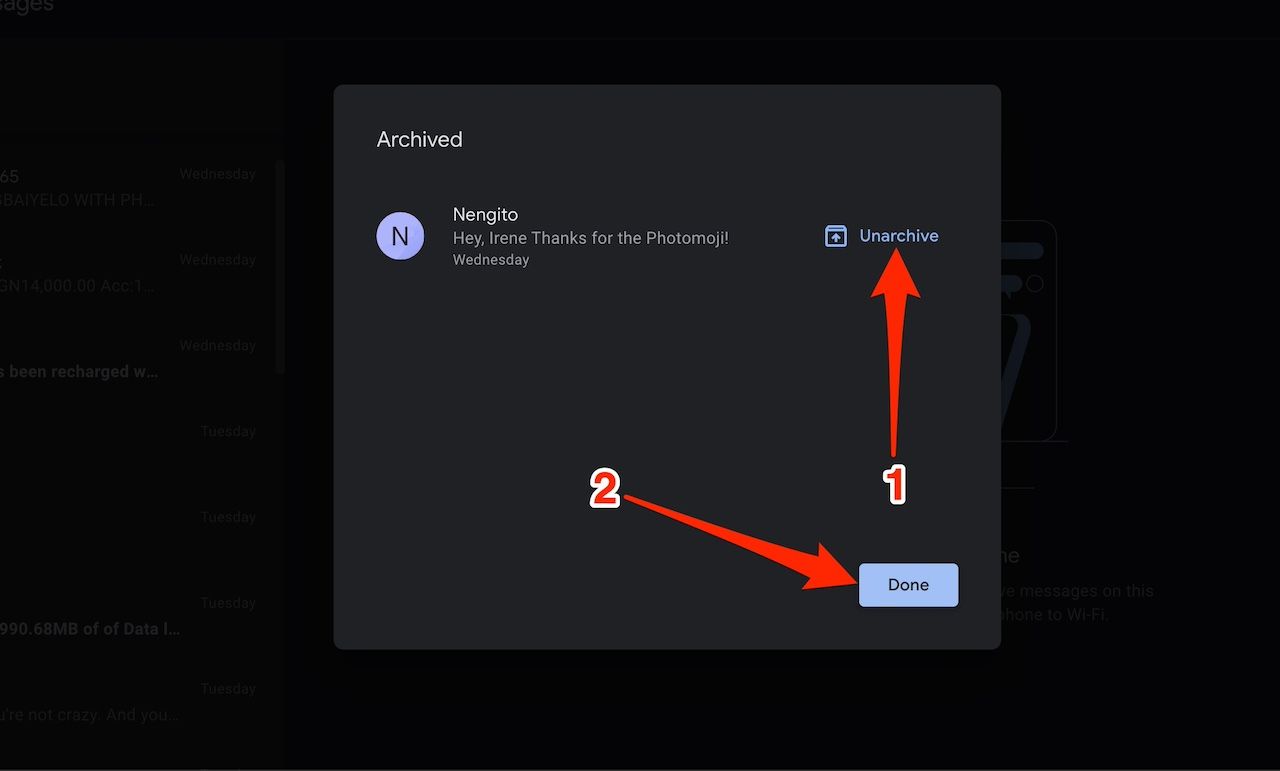
Task: Select the purple N avatar for Nengito
Action: click(x=400, y=237)
